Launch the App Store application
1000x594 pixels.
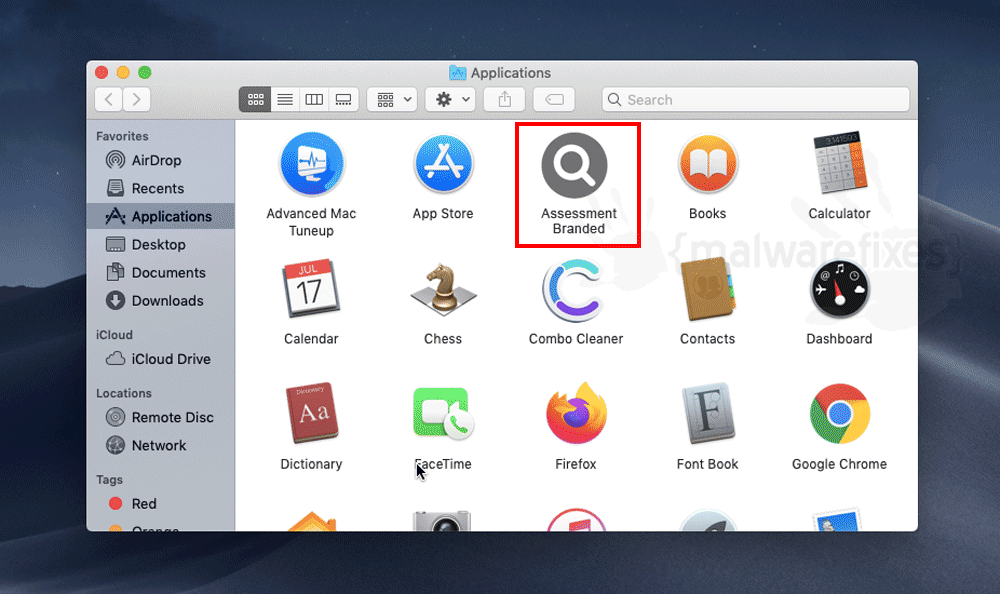[x=443, y=164]
